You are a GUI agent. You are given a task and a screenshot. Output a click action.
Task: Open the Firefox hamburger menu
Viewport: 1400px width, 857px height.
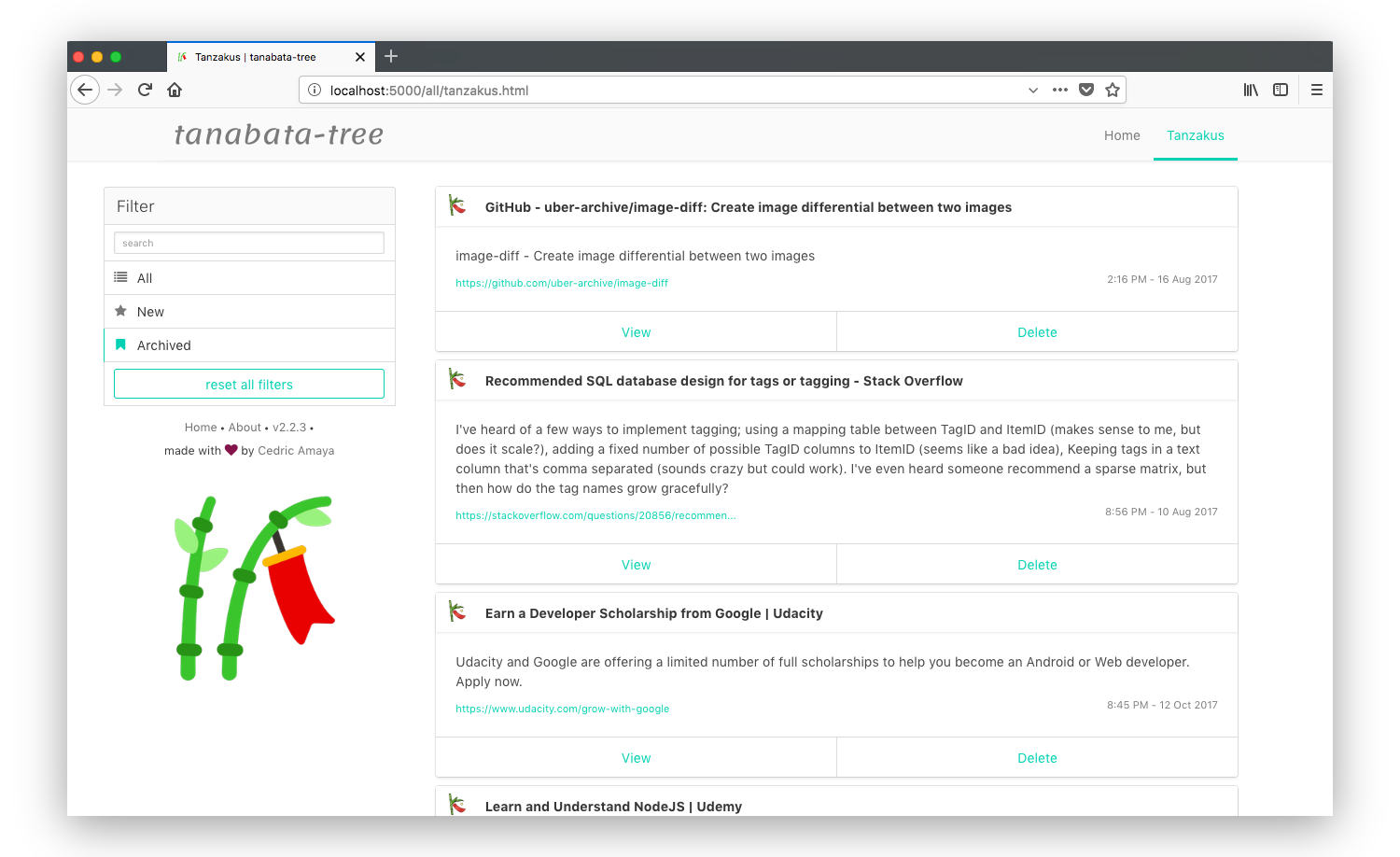click(1317, 90)
